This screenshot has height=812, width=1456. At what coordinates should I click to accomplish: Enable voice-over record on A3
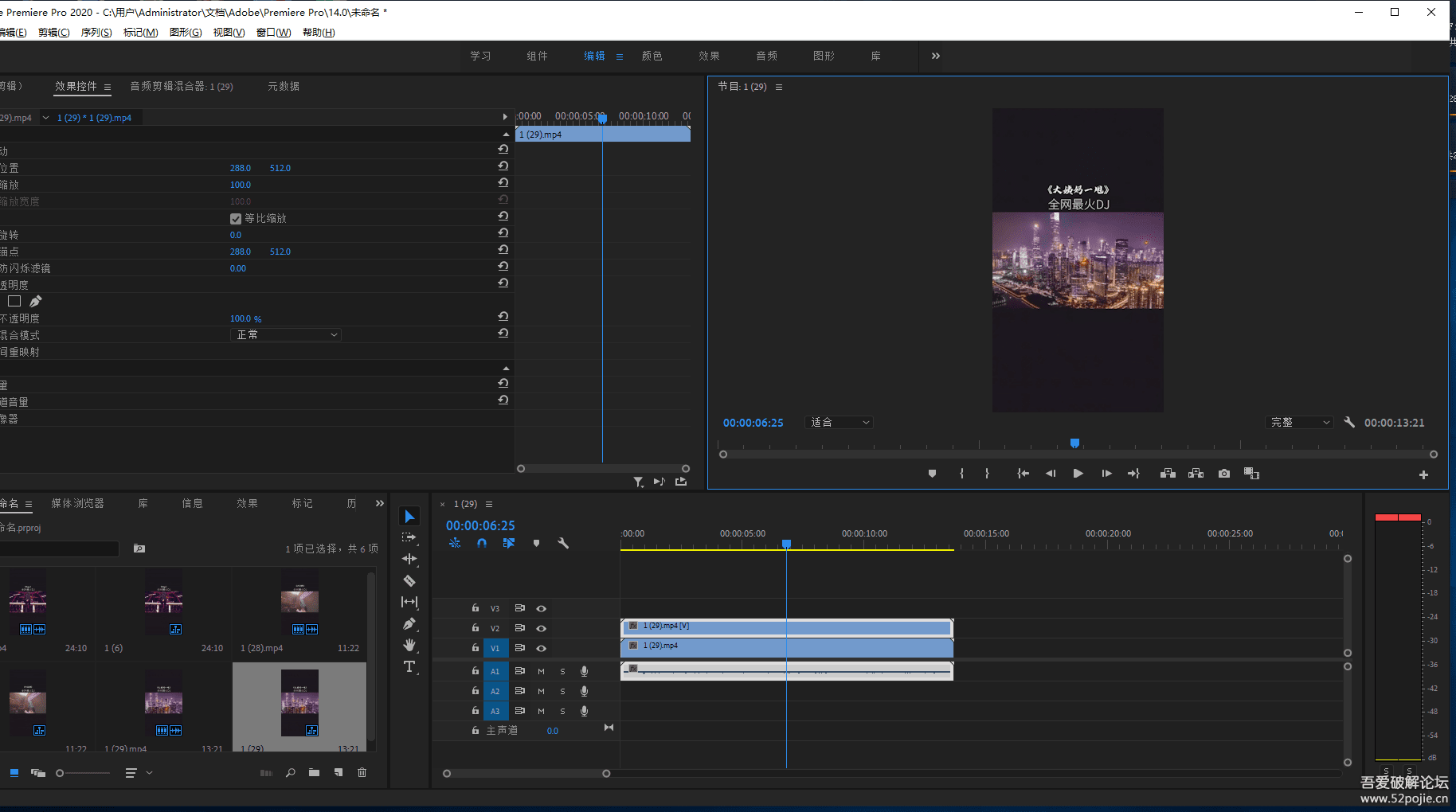point(584,711)
